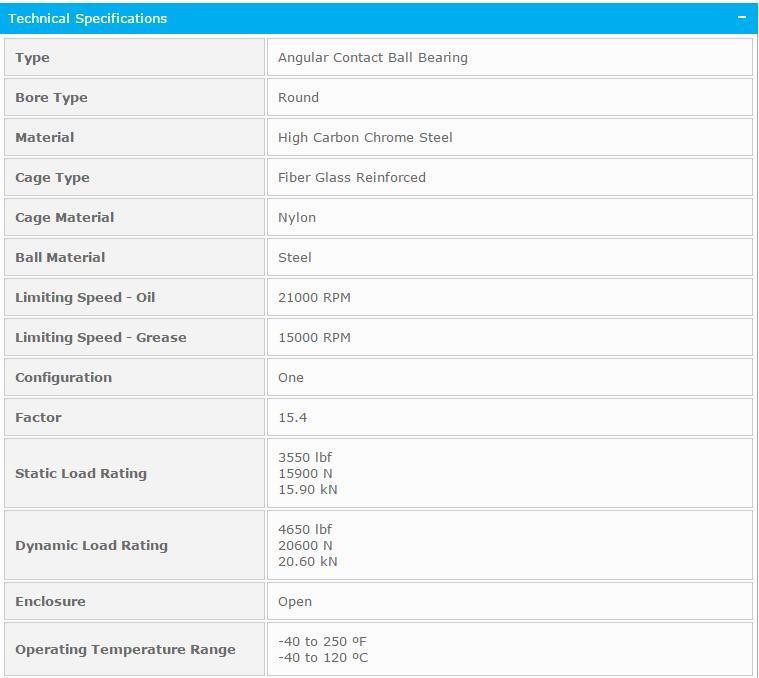759x678 pixels.
Task: Click the 15000 RPM grease speed value
Action: click(x=314, y=337)
